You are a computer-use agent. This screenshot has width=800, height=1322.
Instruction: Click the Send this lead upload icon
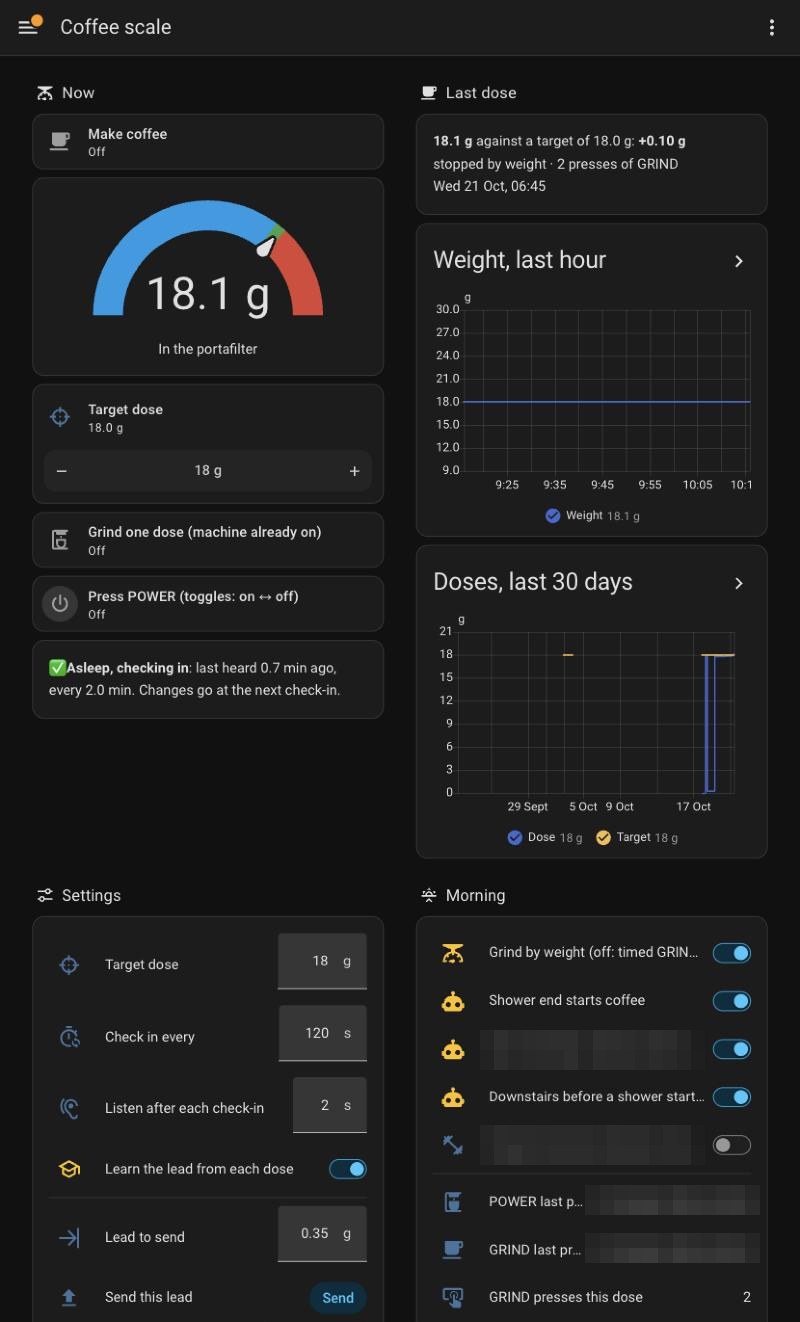pyautogui.click(x=69, y=1297)
